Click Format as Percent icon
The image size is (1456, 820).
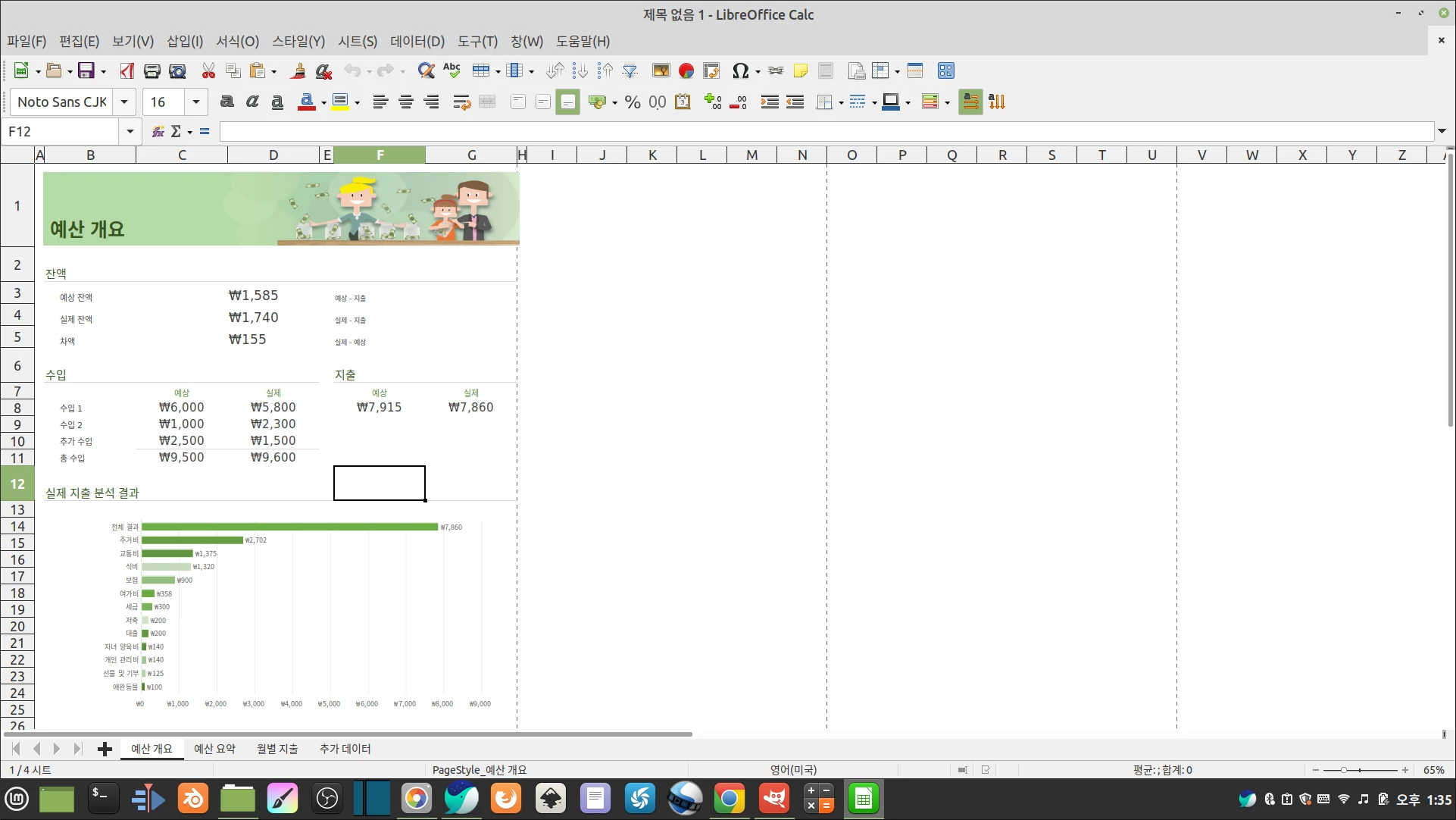click(633, 102)
